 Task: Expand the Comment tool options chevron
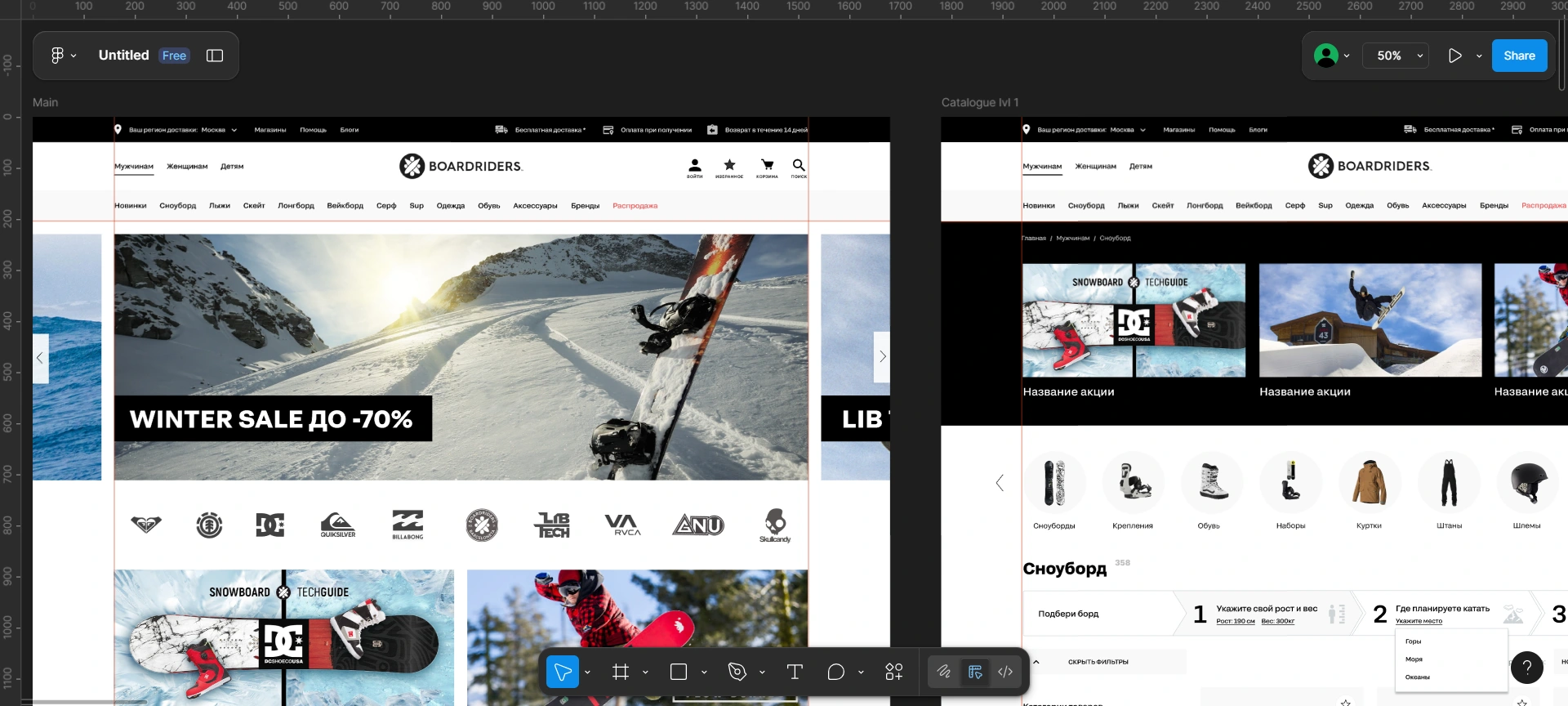pos(861,672)
